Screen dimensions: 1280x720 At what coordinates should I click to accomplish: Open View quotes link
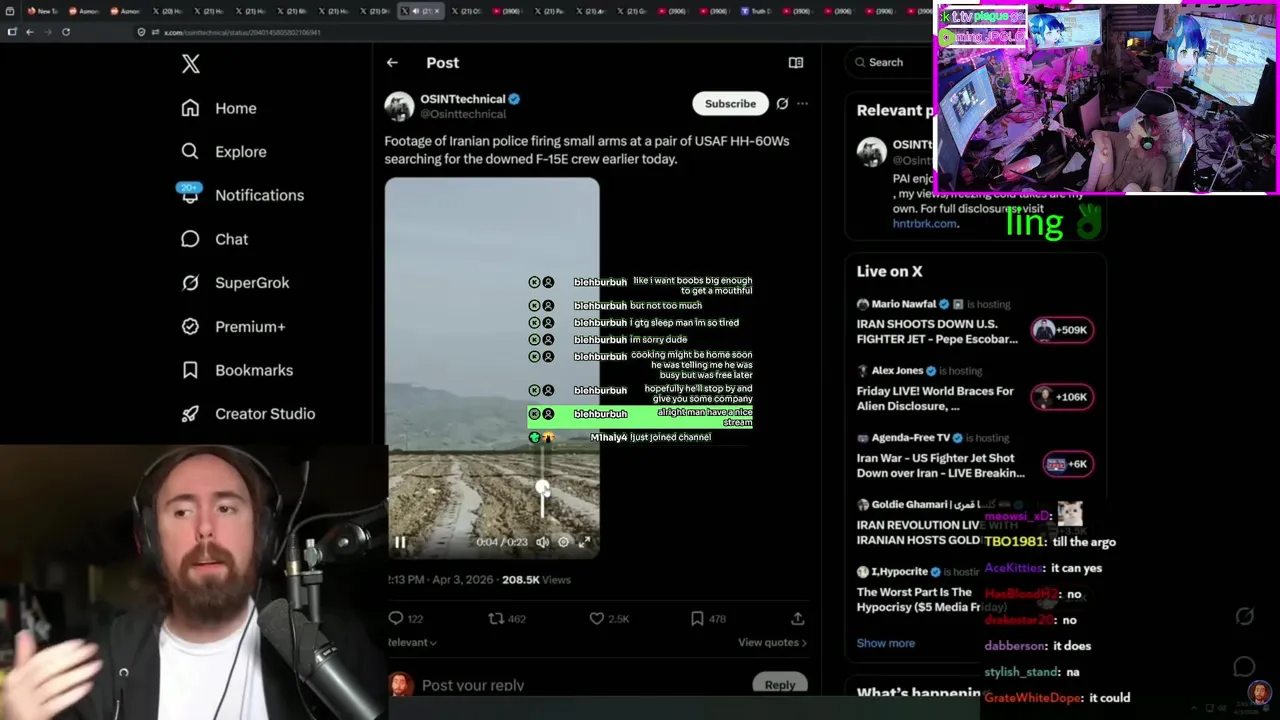[772, 642]
